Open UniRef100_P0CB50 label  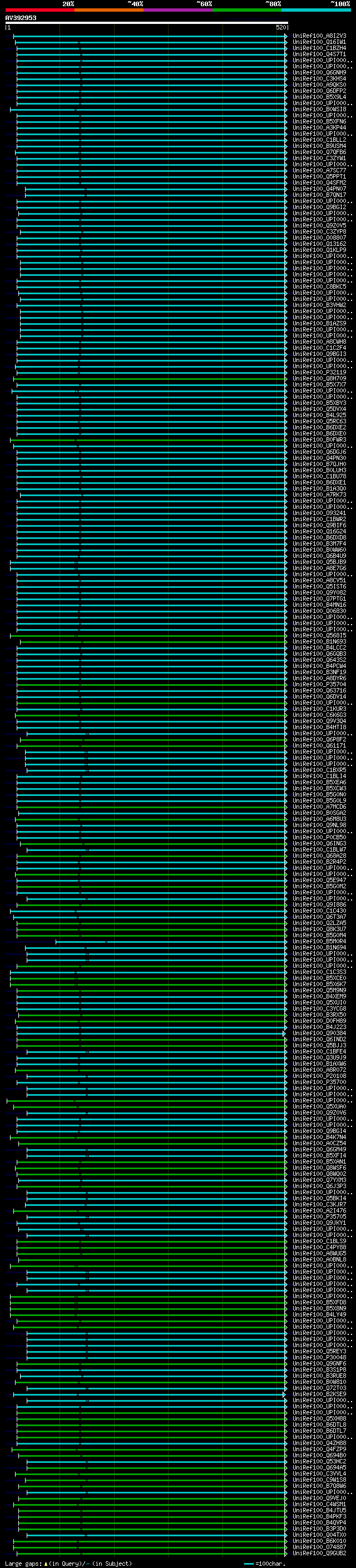tap(319, 837)
